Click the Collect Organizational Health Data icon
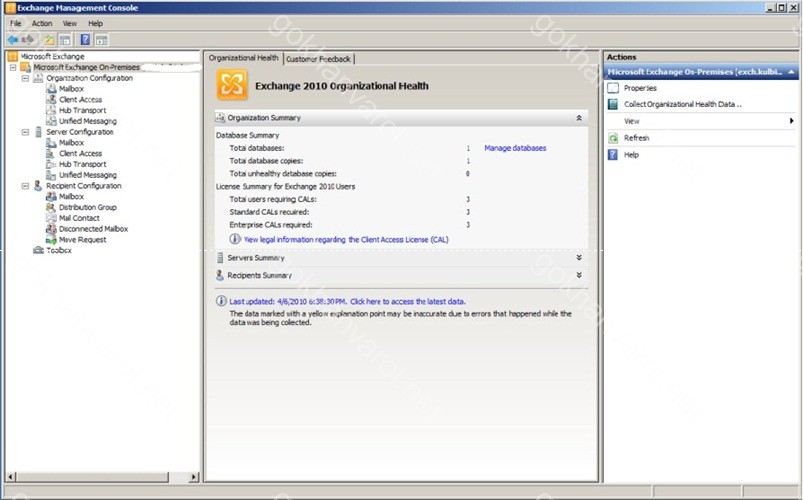Screen dimensions: 803x500 [613, 104]
